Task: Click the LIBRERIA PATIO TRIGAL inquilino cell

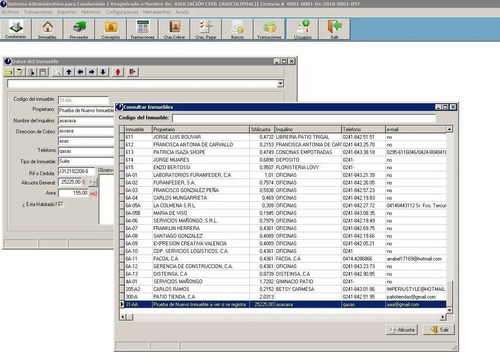Action: 308,137
